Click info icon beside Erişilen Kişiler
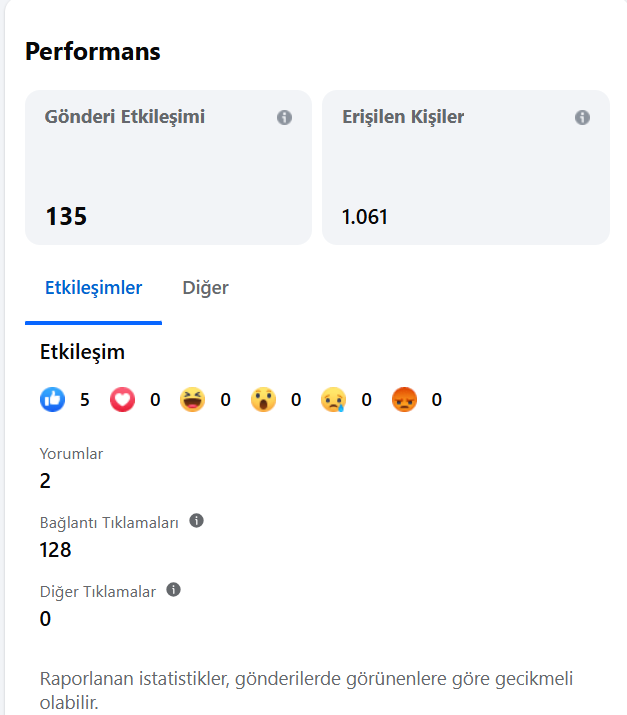627x715 pixels. (x=582, y=117)
